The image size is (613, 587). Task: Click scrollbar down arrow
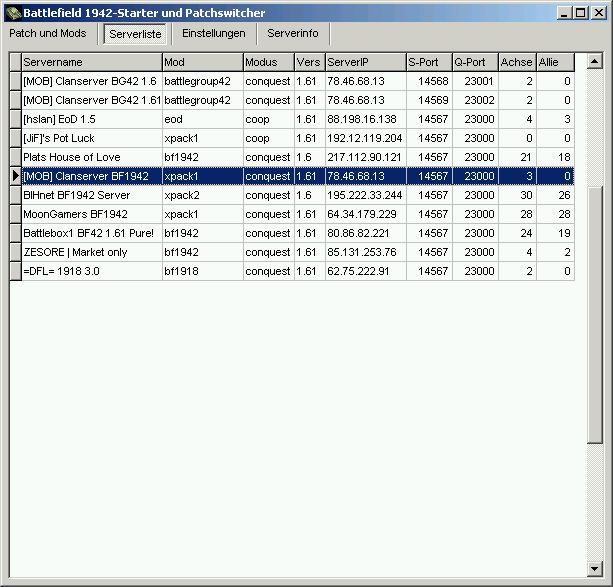pyautogui.click(x=595, y=569)
